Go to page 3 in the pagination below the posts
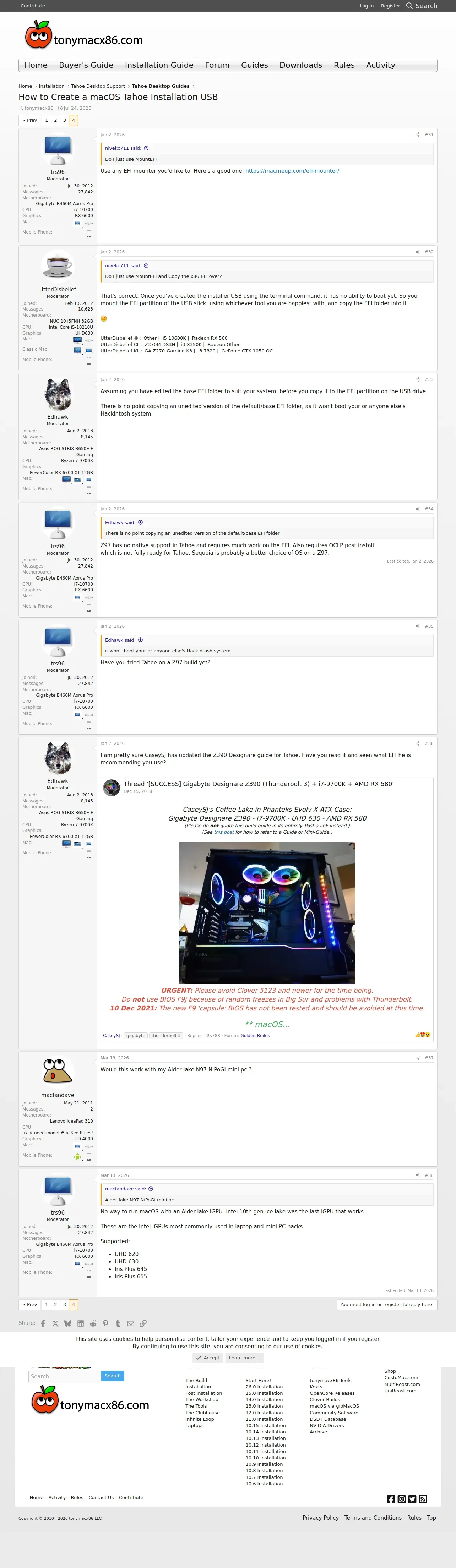The image size is (456, 1568). pyautogui.click(x=65, y=1304)
